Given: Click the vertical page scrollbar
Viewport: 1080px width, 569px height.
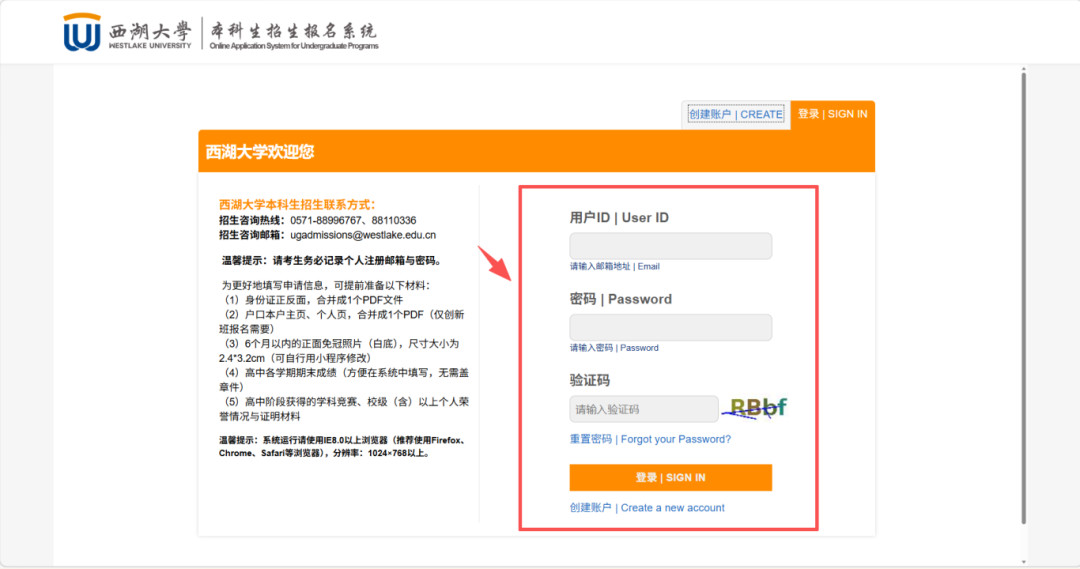Looking at the screenshot, I should (1023, 300).
